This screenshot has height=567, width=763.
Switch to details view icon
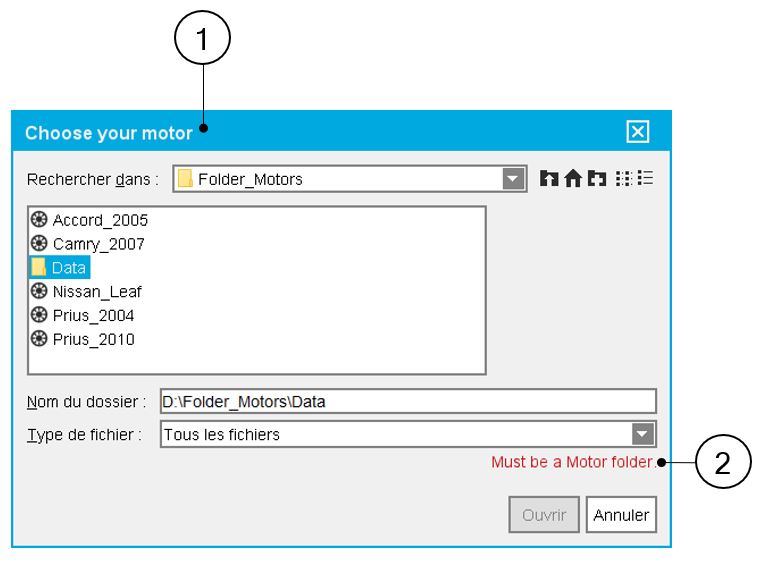click(645, 178)
